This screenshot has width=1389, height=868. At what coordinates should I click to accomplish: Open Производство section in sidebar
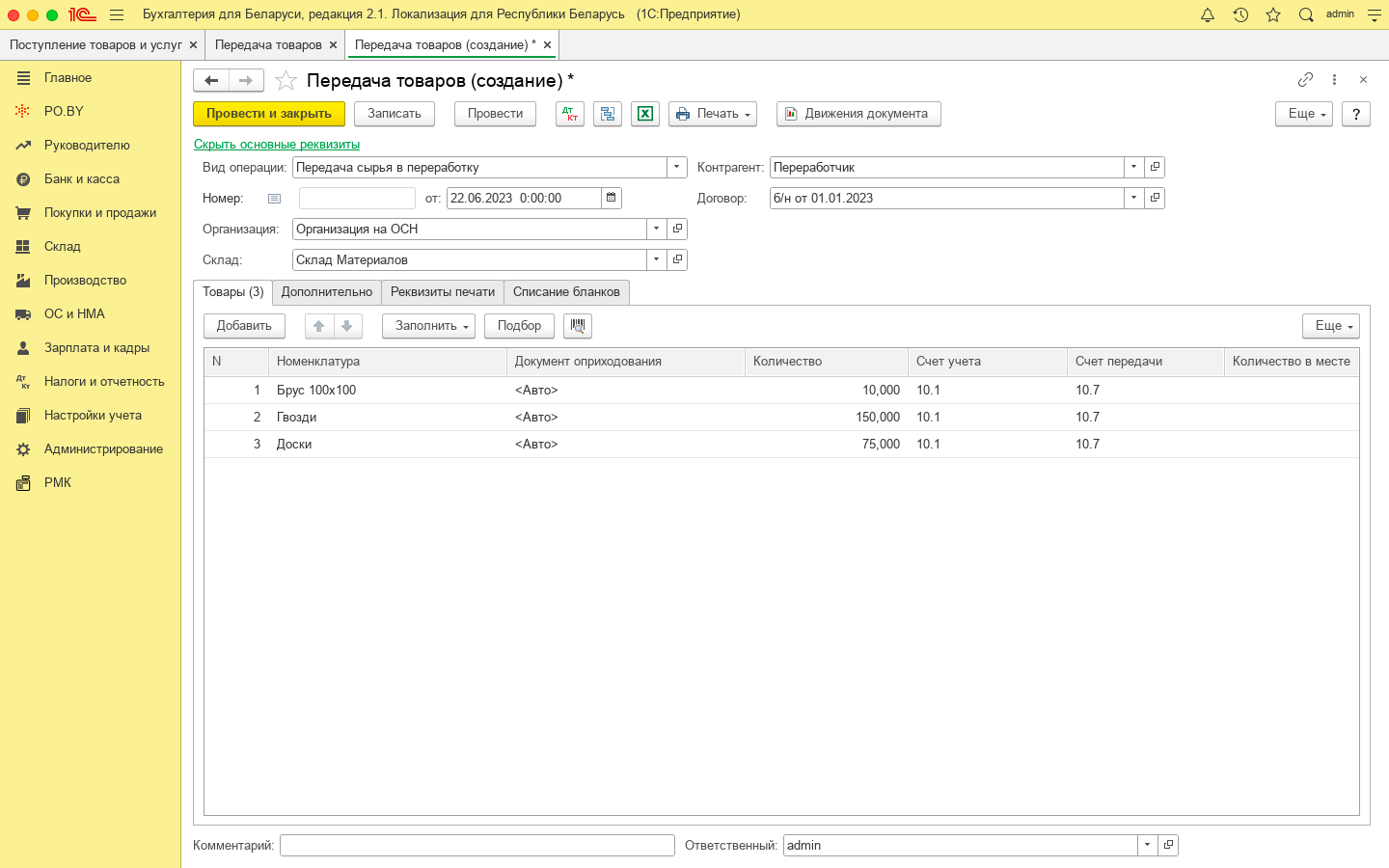coord(85,281)
